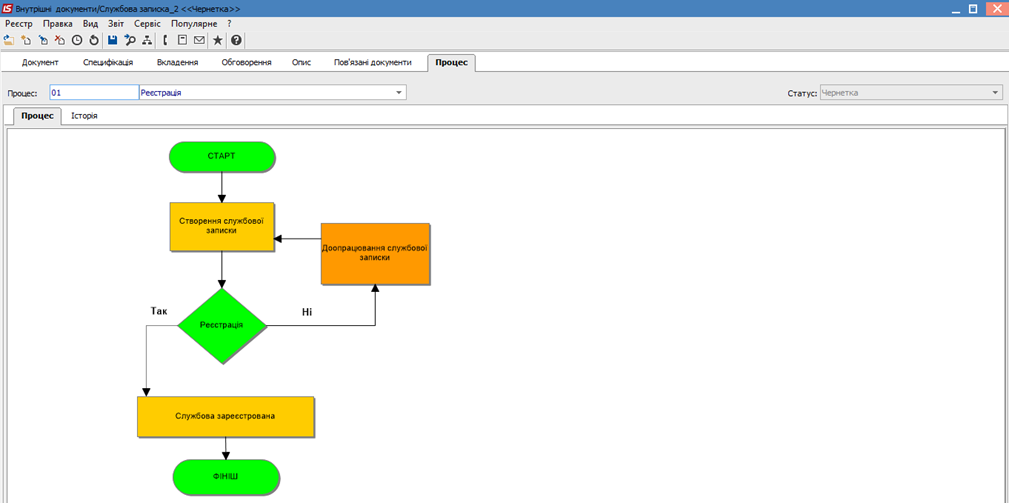Switch to the Специфікація tab
Image resolution: width=1009 pixels, height=503 pixels.
tap(108, 62)
